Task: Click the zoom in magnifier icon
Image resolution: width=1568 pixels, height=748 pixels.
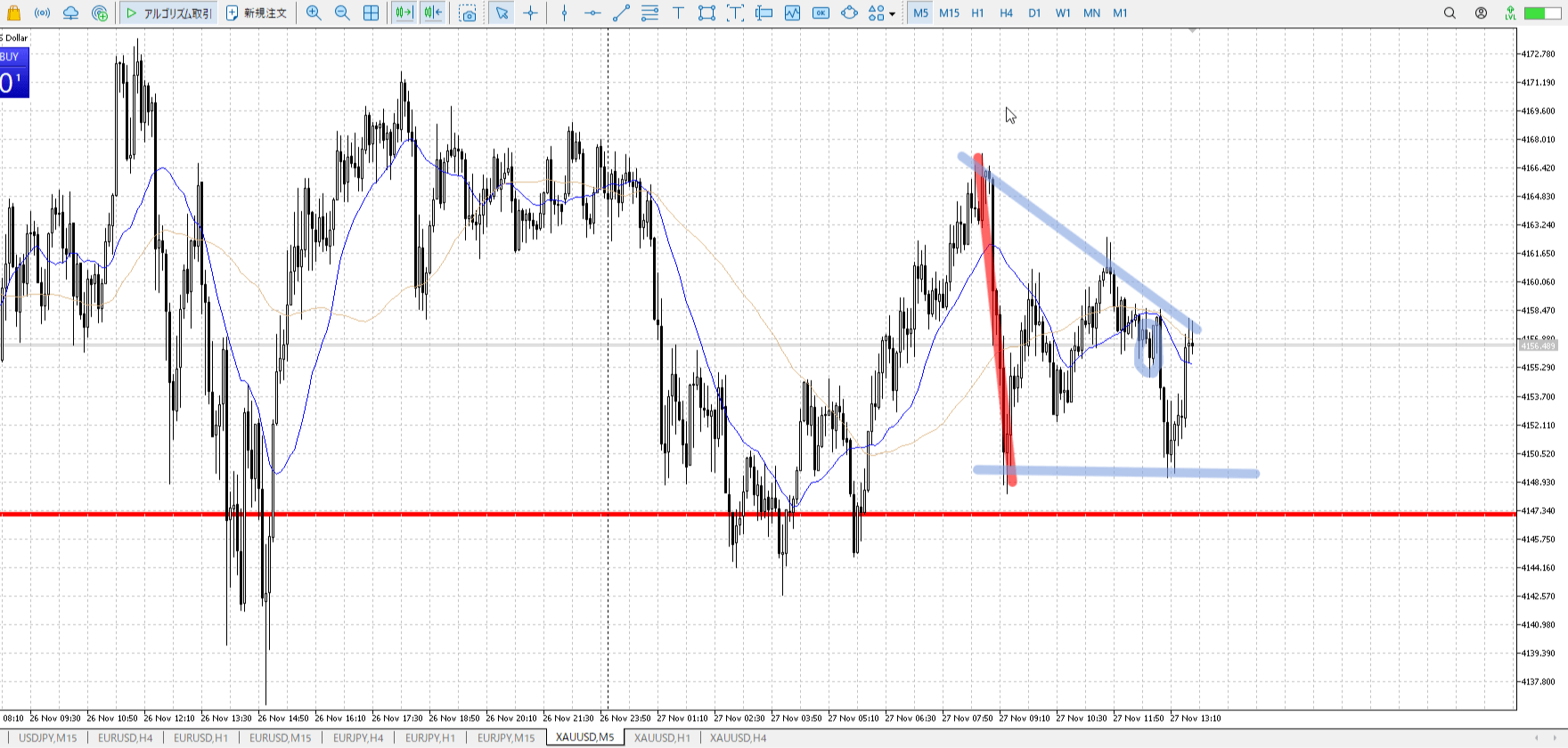Action: click(314, 13)
